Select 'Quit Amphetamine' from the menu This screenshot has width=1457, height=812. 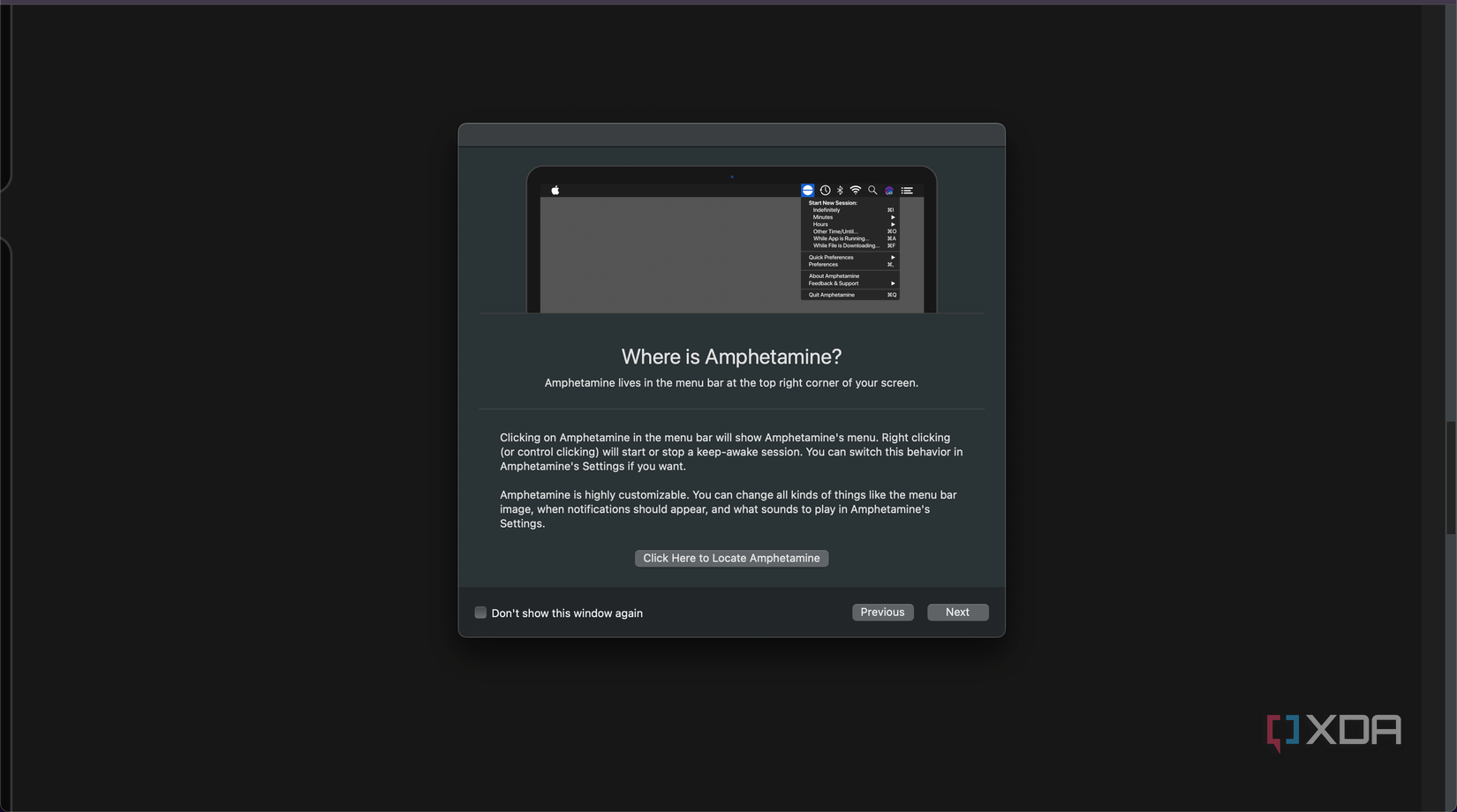coord(832,295)
